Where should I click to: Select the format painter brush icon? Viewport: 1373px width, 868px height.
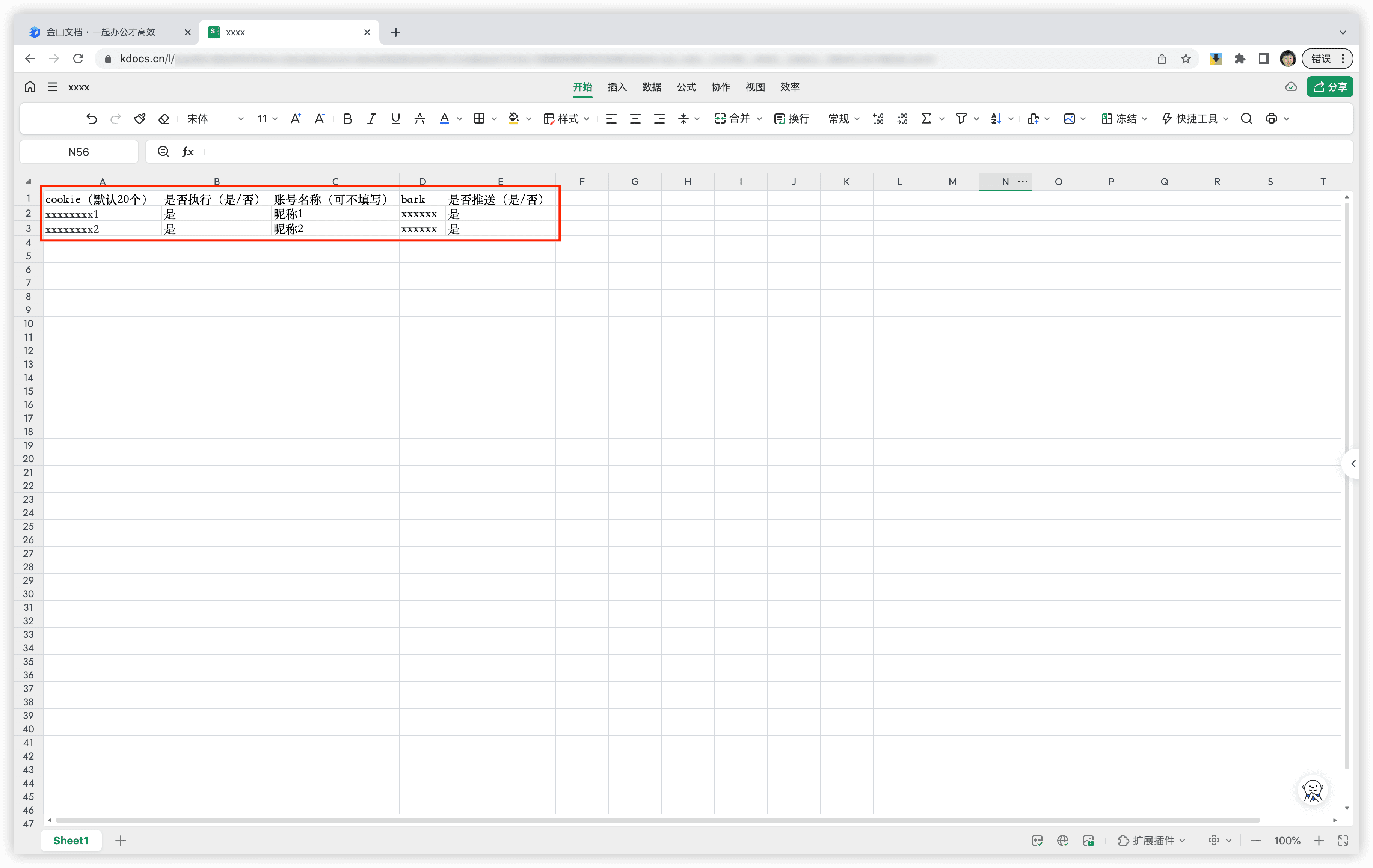click(139, 119)
